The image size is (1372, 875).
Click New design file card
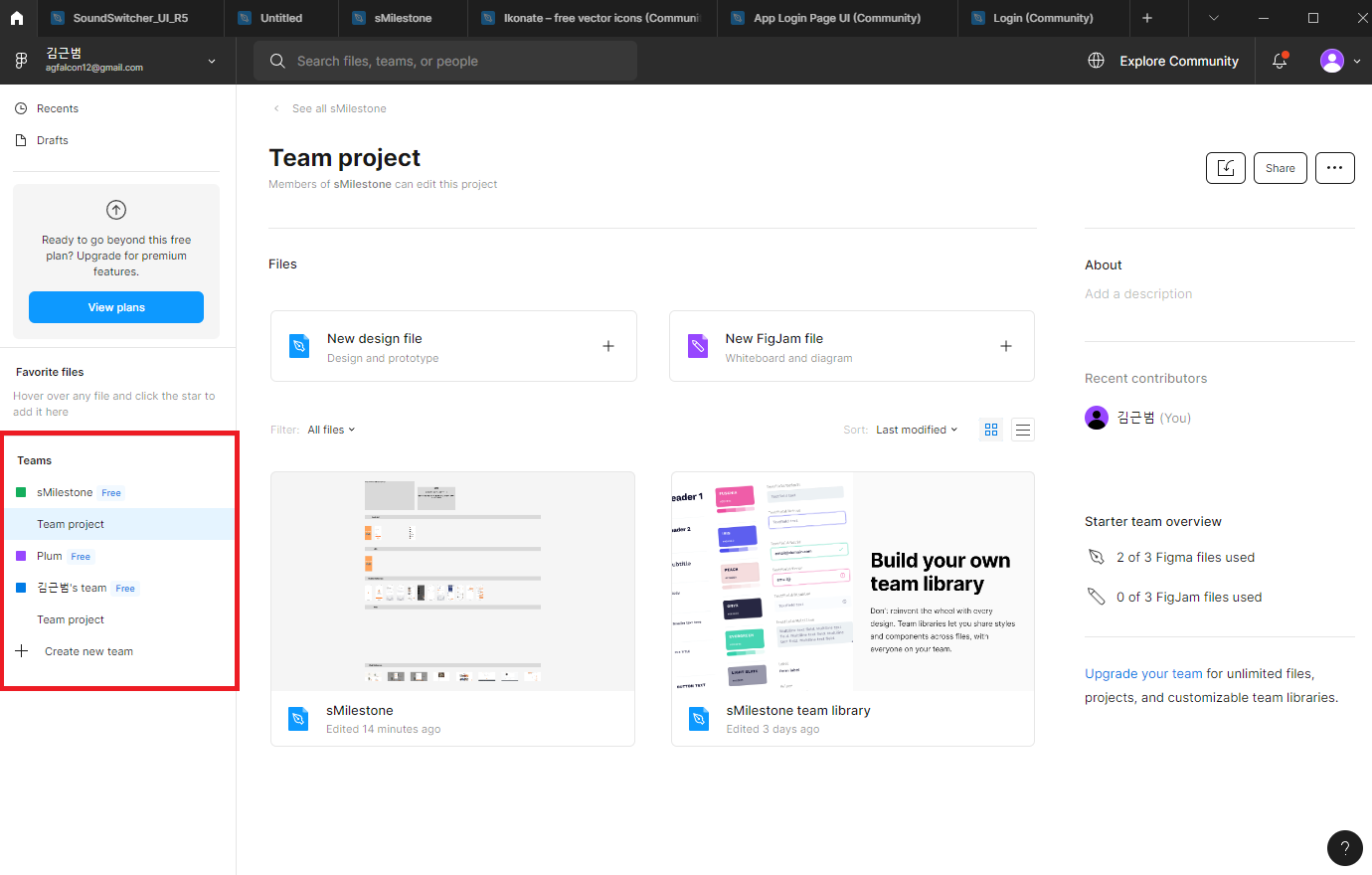pos(453,346)
